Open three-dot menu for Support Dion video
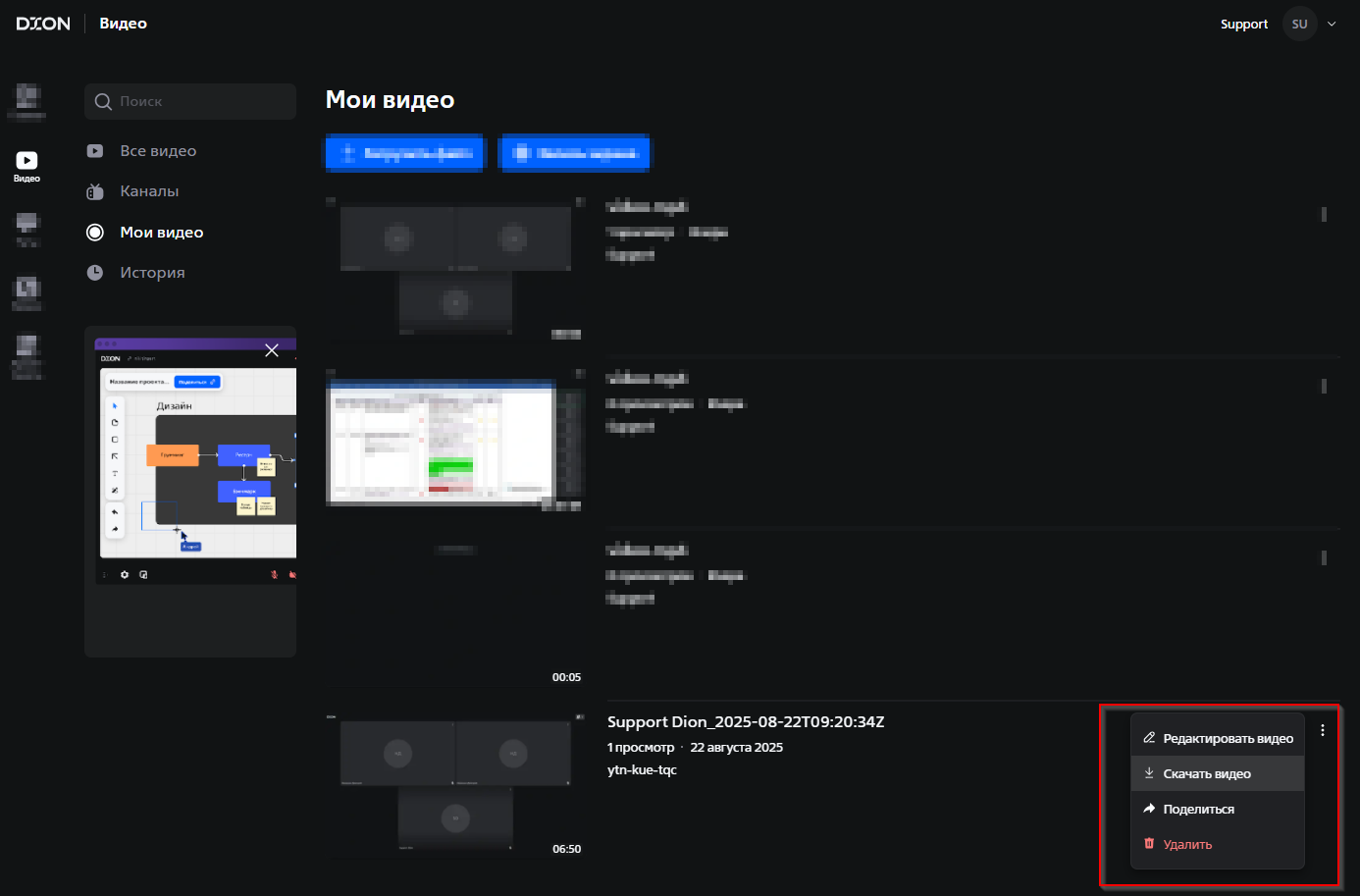This screenshot has height=896, width=1360. [x=1323, y=730]
